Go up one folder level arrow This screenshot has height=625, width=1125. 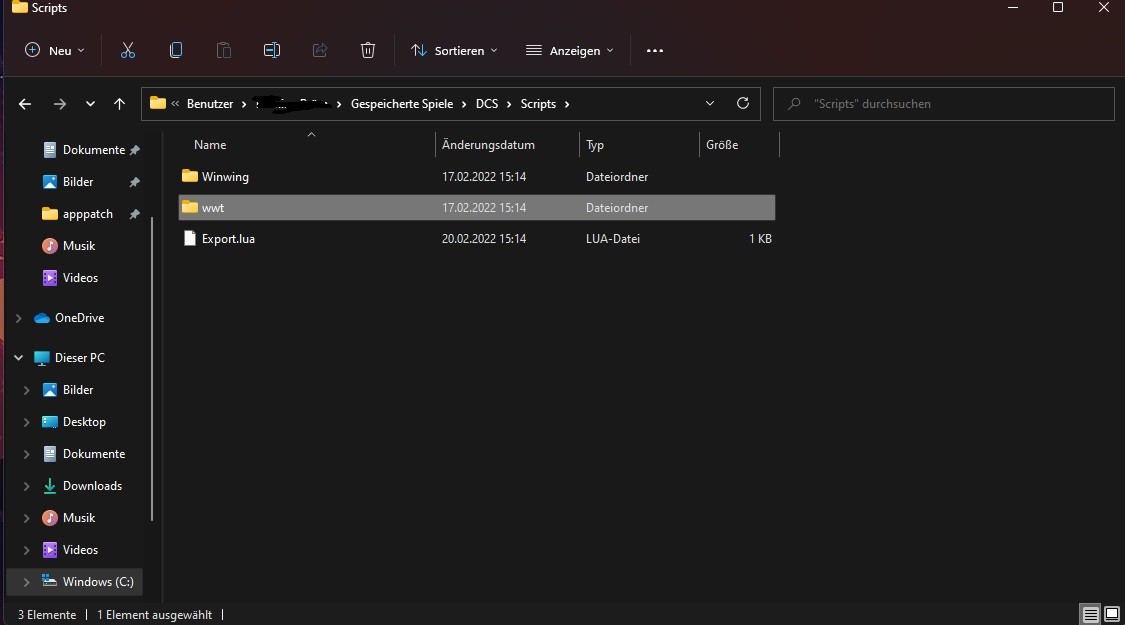pyautogui.click(x=119, y=104)
